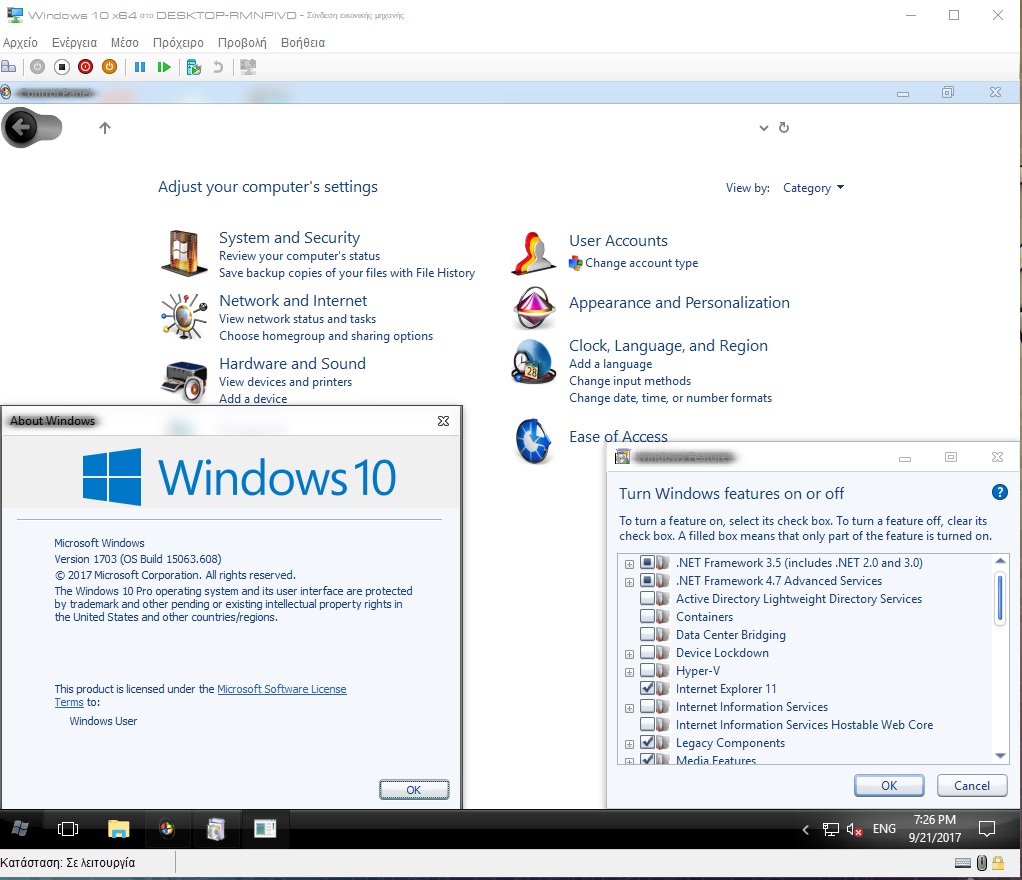Pause the virtual machine
The image size is (1022, 880).
tap(139, 66)
